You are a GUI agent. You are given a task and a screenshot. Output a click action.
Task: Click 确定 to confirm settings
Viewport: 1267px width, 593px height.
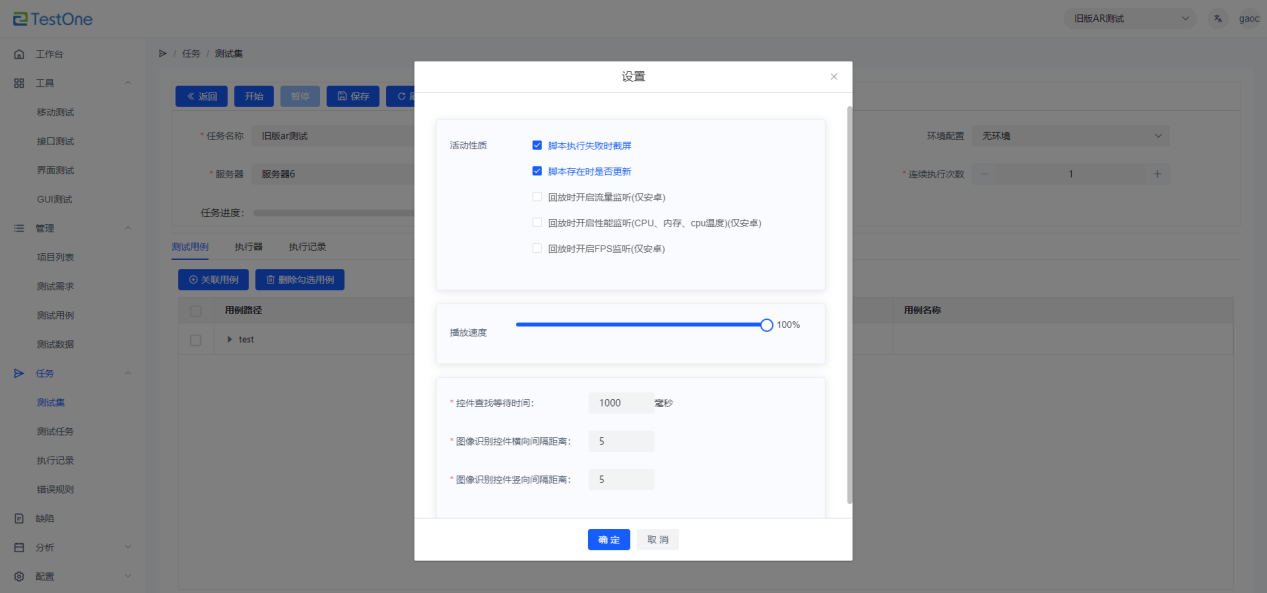click(x=608, y=540)
